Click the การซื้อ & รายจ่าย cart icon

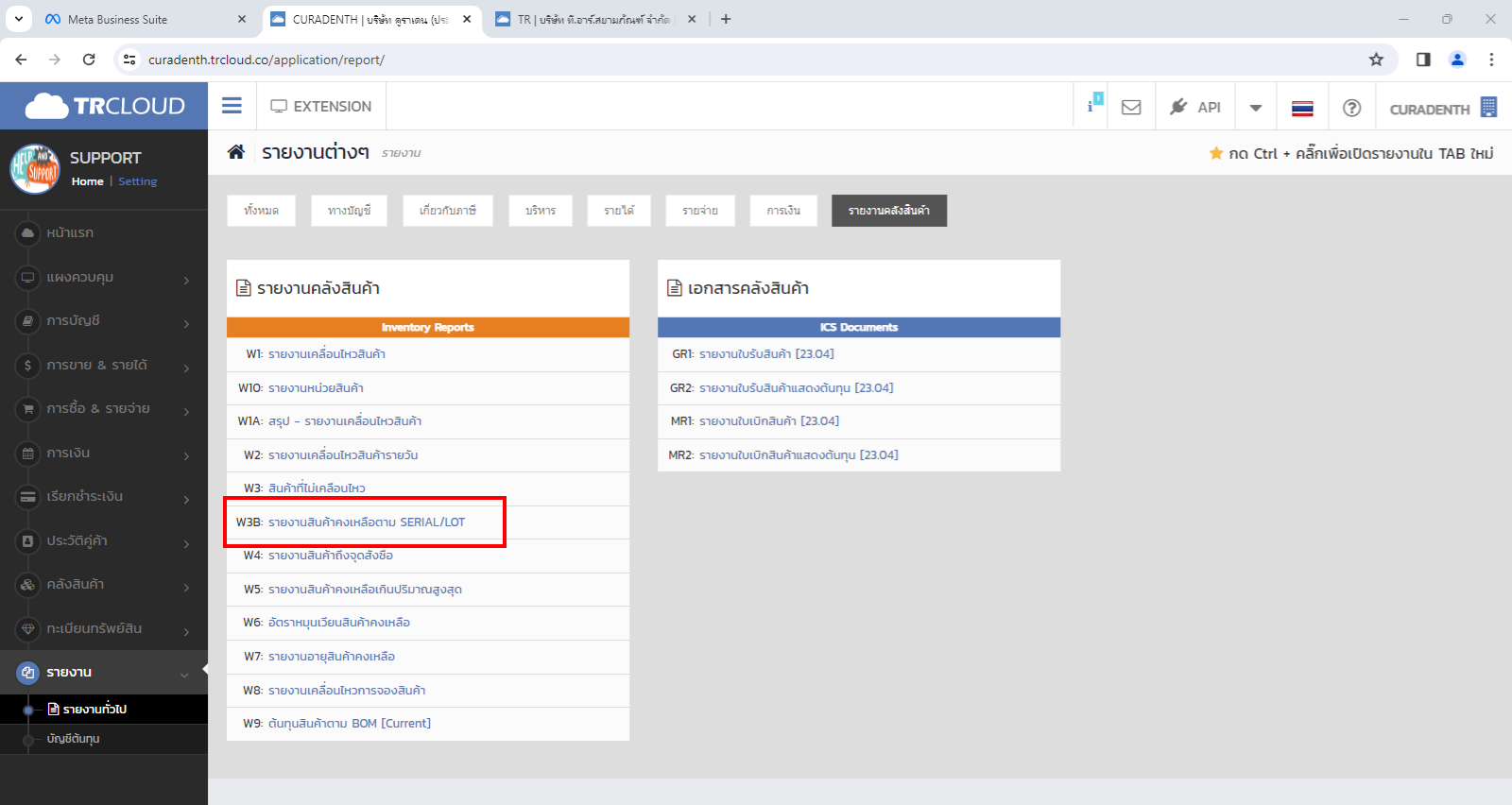click(x=27, y=409)
